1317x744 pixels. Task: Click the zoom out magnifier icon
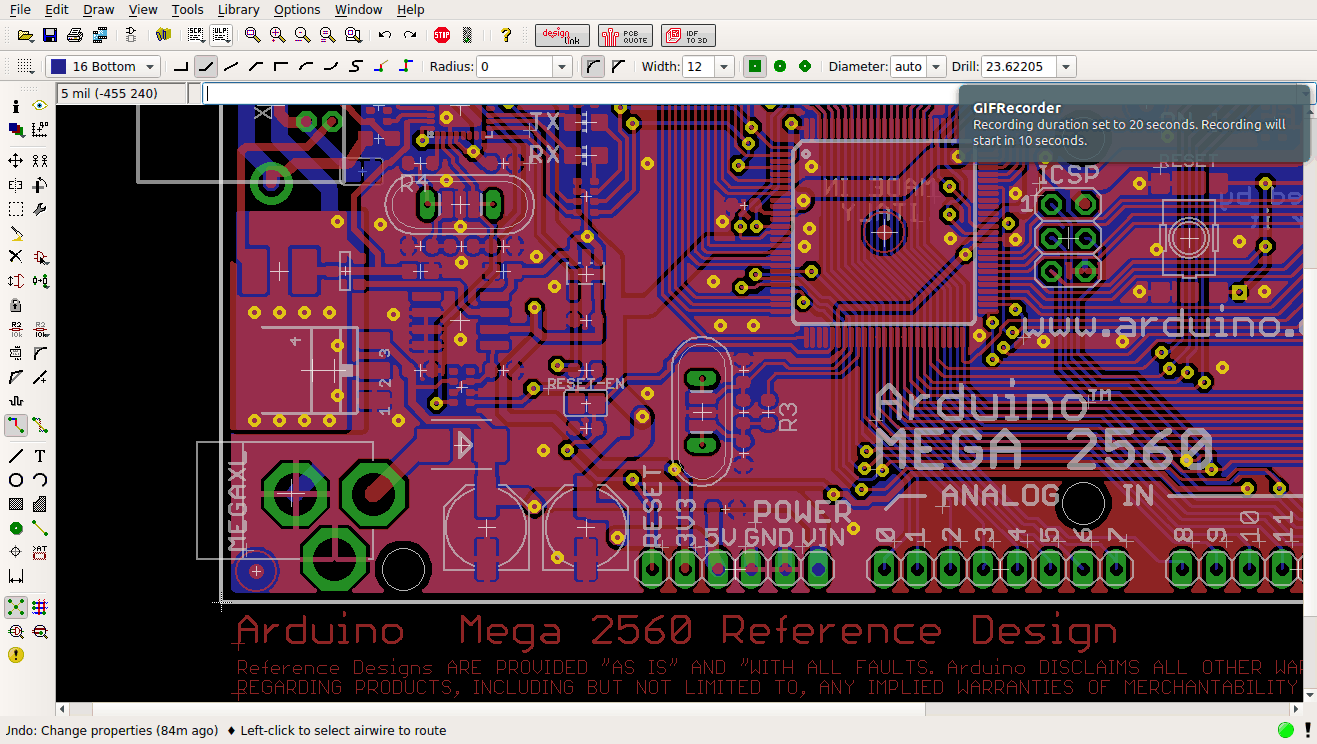pyautogui.click(x=302, y=35)
